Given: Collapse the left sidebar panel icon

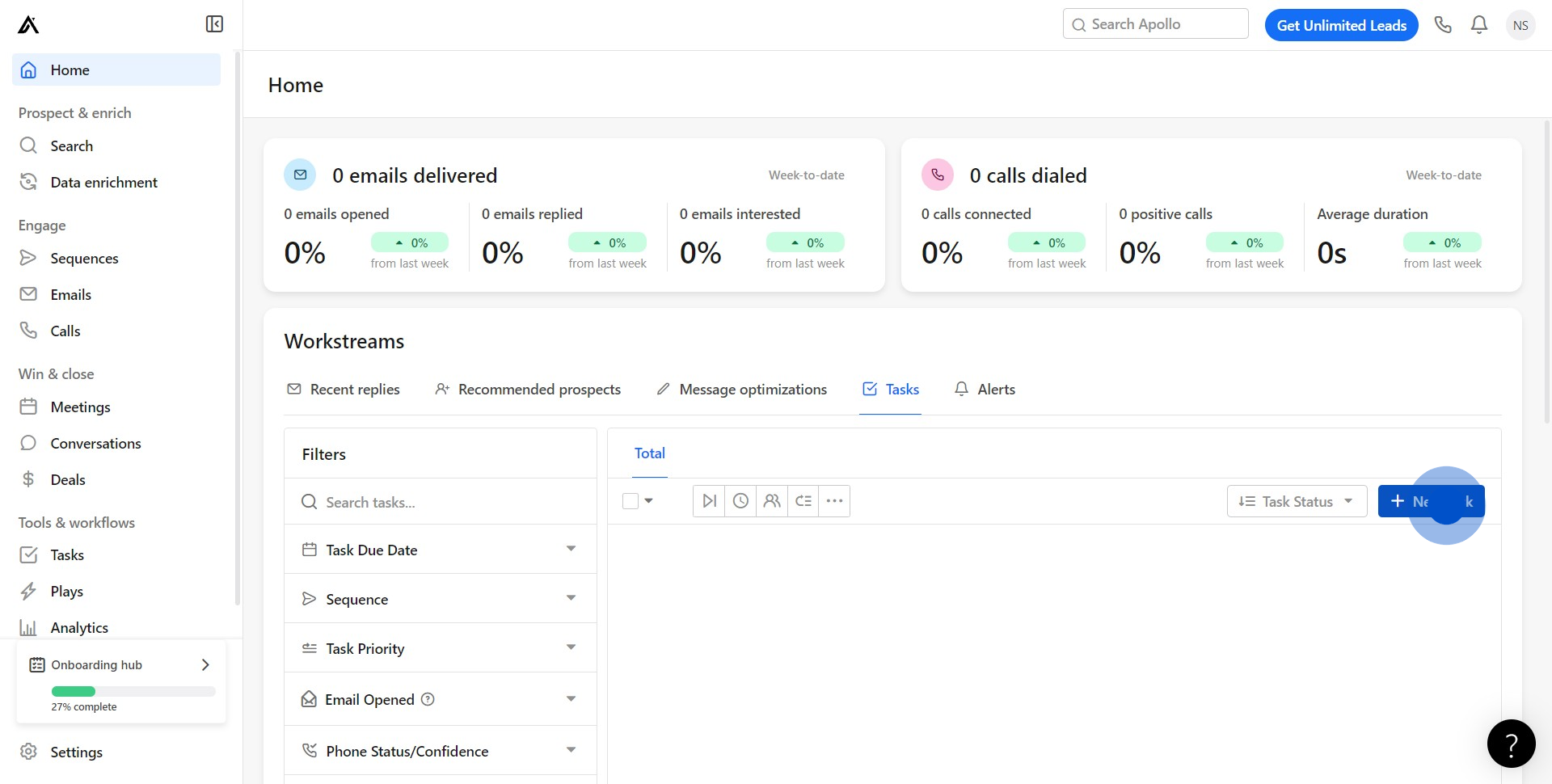Looking at the screenshot, I should click(x=214, y=24).
